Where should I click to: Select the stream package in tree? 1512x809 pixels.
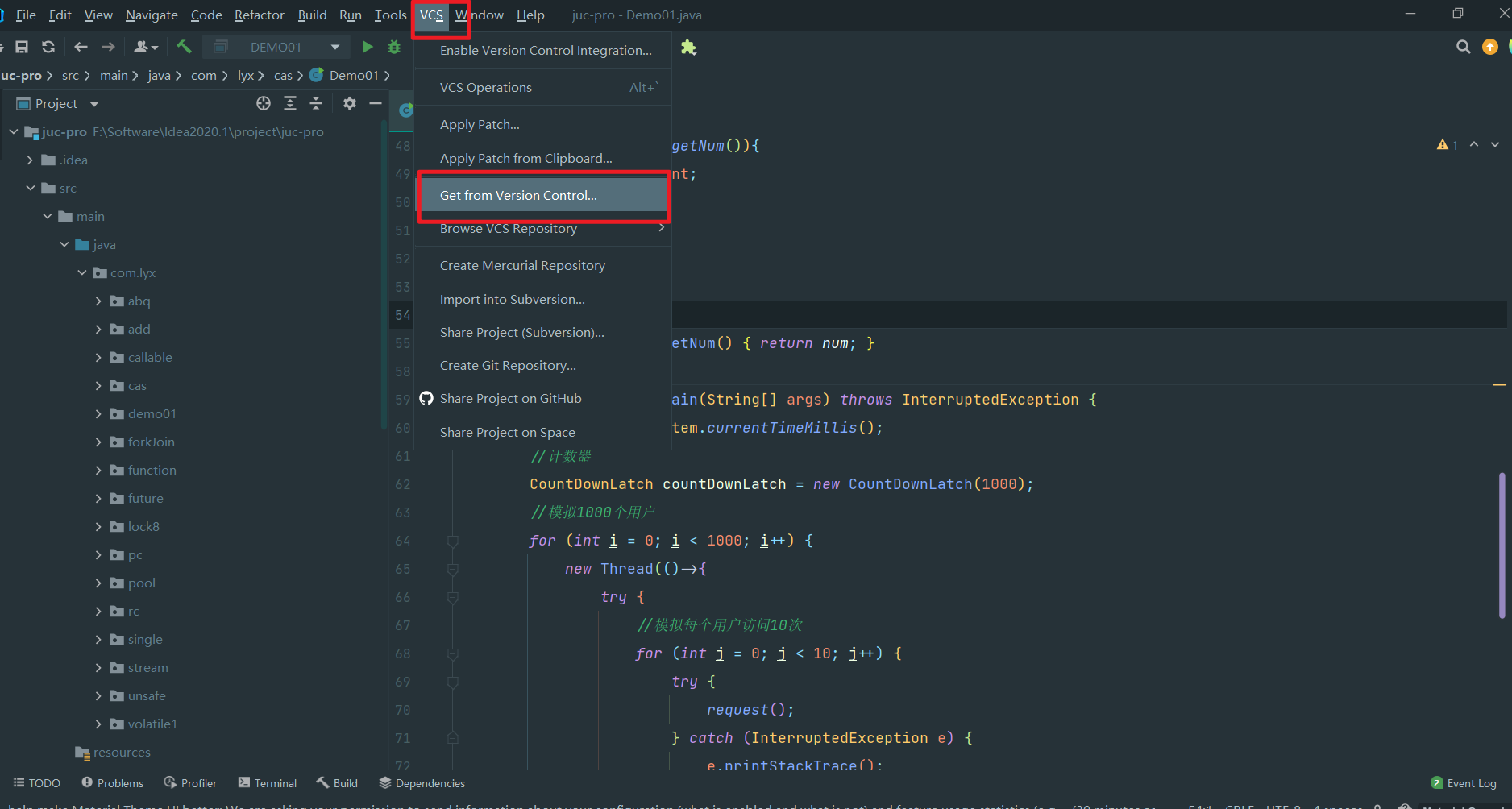click(139, 667)
